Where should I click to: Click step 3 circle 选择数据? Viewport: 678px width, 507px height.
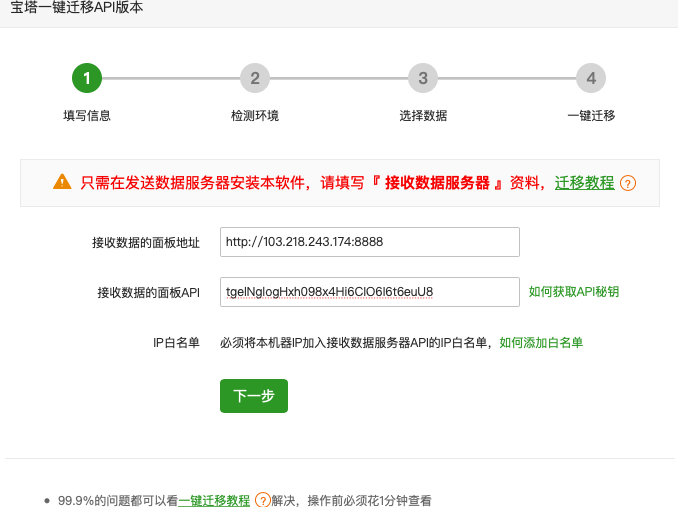coord(423,78)
